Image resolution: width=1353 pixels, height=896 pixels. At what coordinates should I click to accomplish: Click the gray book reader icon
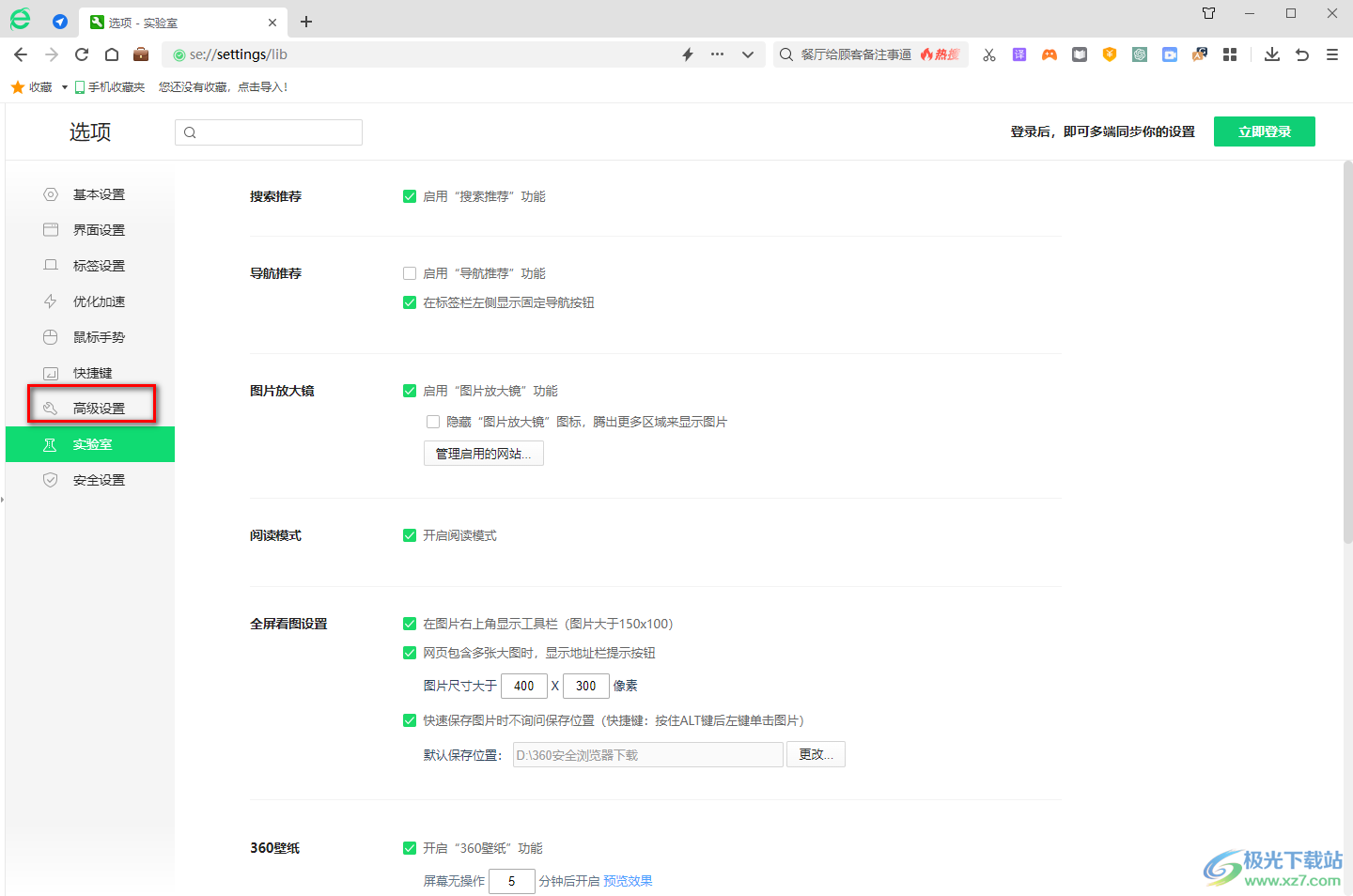coord(1080,54)
